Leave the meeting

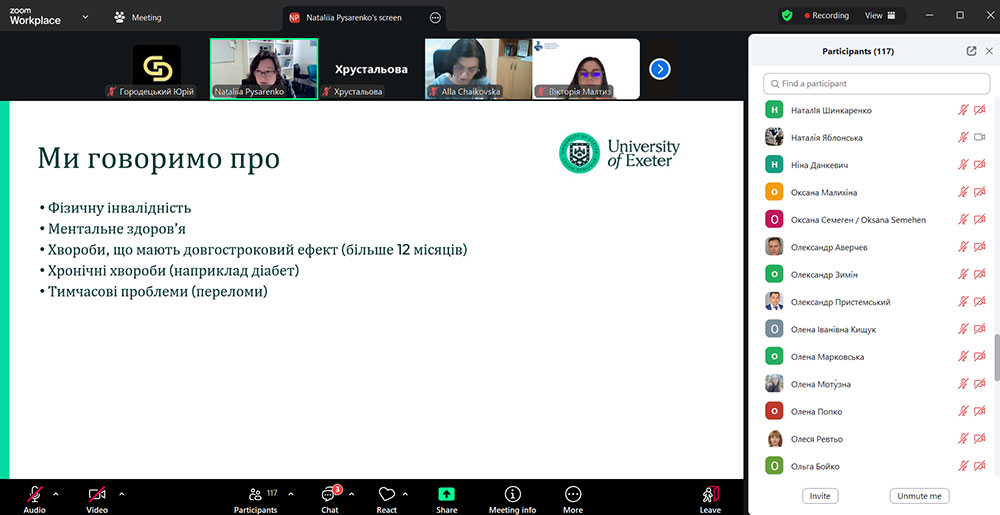[x=710, y=496]
